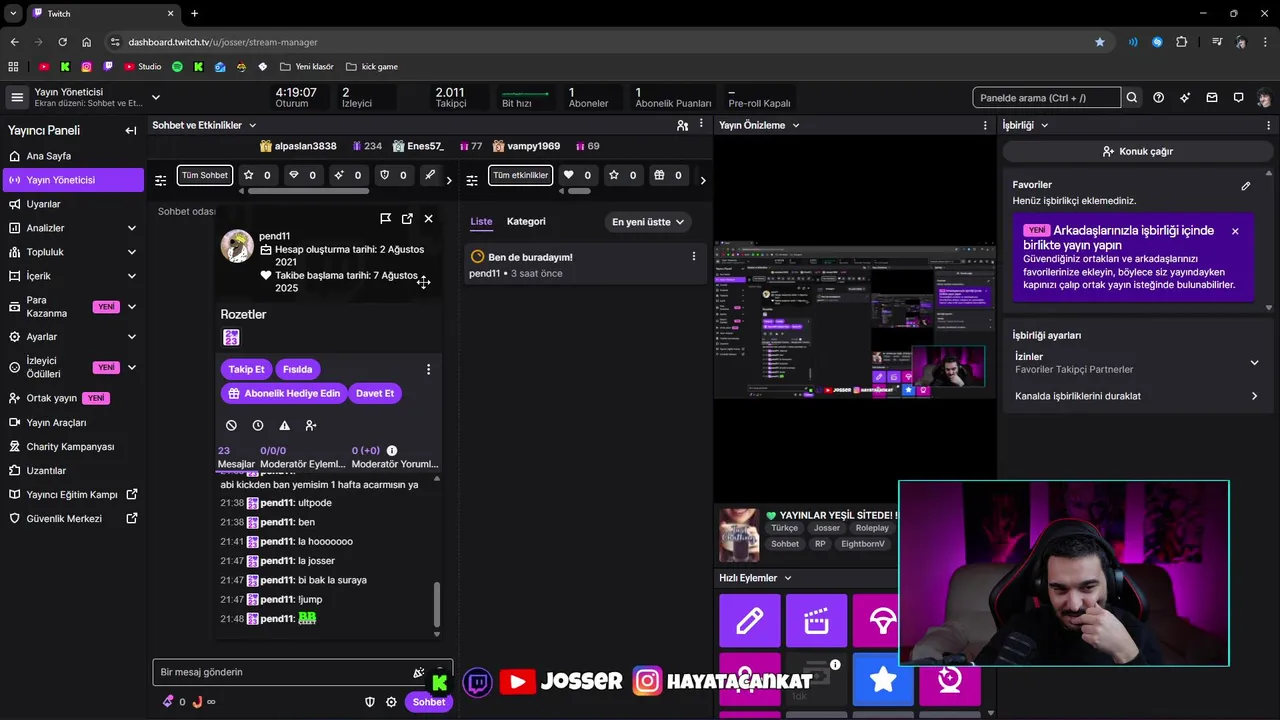Open chat settings gear icon
The image size is (1280, 720).
tap(391, 702)
